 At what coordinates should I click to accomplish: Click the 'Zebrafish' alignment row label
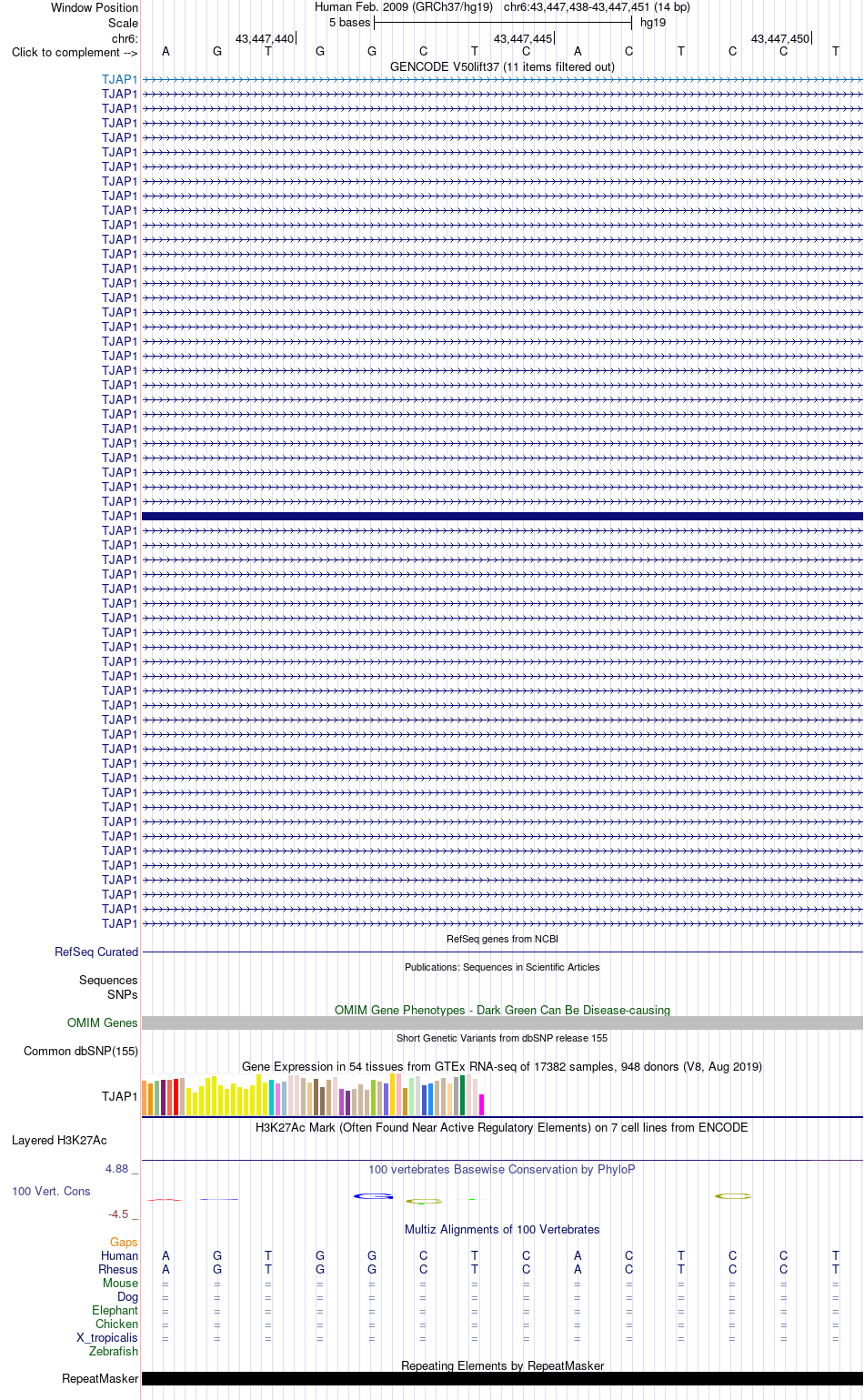tap(114, 1351)
